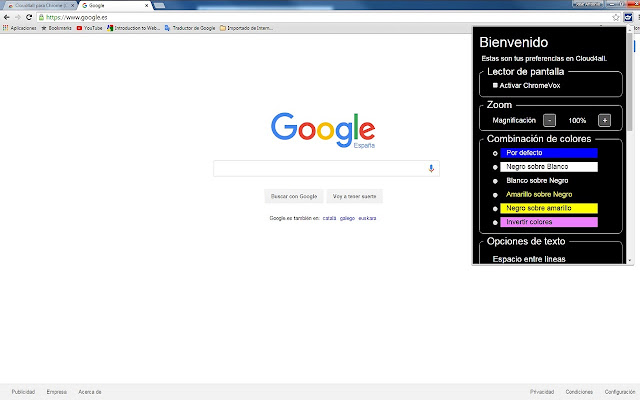Screen dimensions: 640x400
Task: Bookmark this page with the star icon
Action: pos(616,17)
